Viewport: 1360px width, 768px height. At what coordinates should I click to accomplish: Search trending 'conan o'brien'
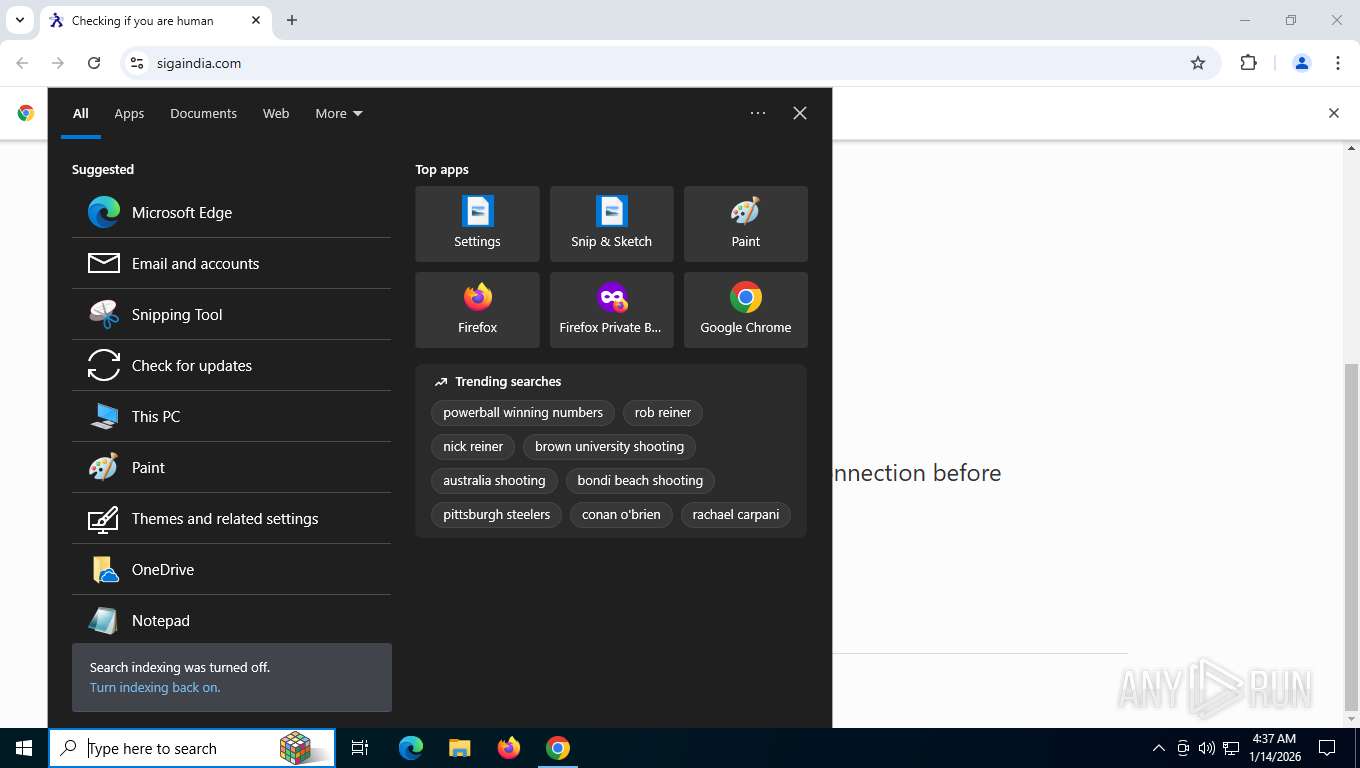click(621, 515)
